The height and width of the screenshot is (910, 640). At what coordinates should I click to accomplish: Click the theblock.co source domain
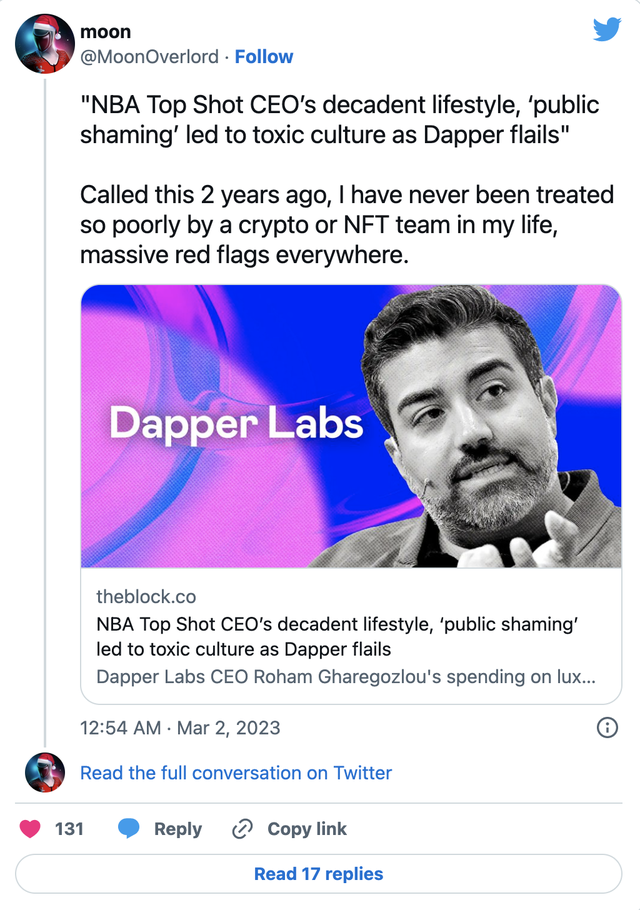pyautogui.click(x=146, y=597)
